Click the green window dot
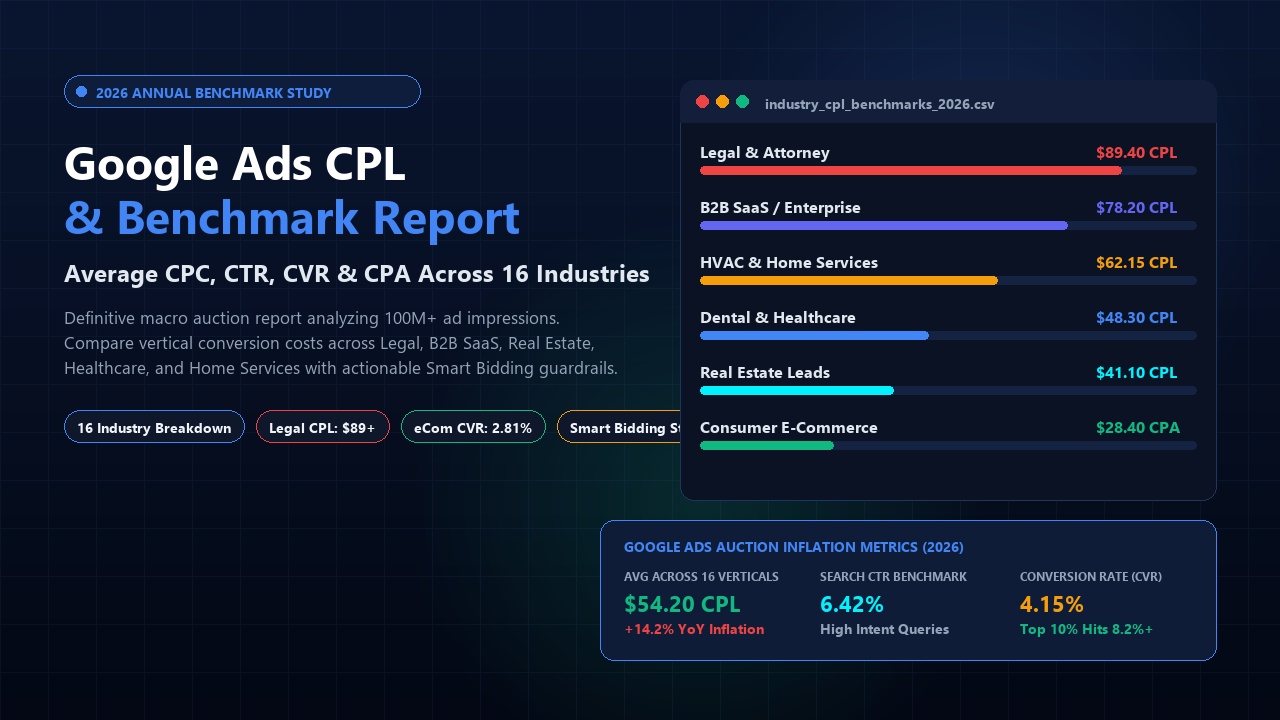 click(x=742, y=102)
